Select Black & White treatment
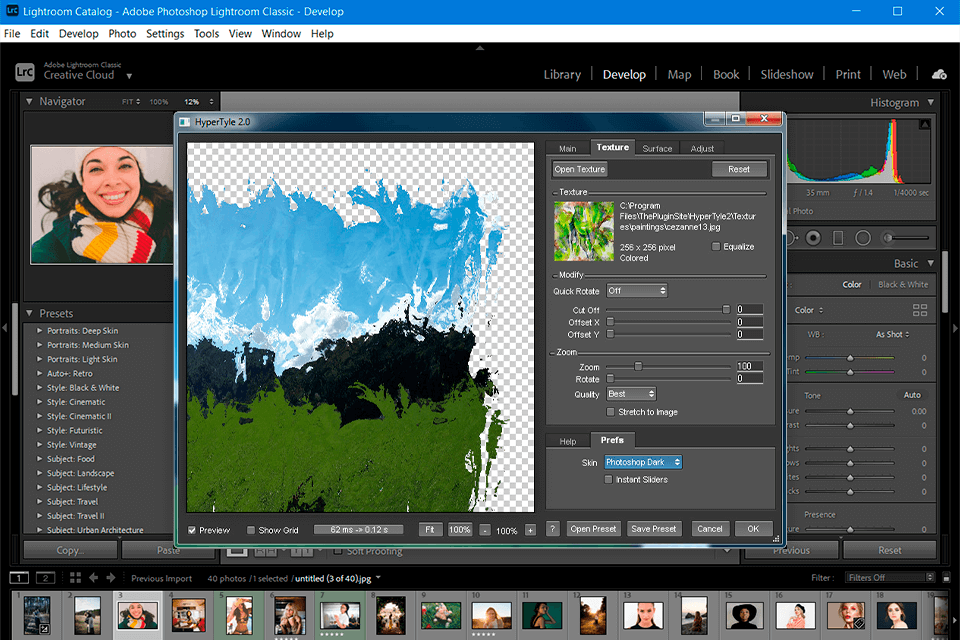This screenshot has height=640, width=960. click(x=903, y=284)
